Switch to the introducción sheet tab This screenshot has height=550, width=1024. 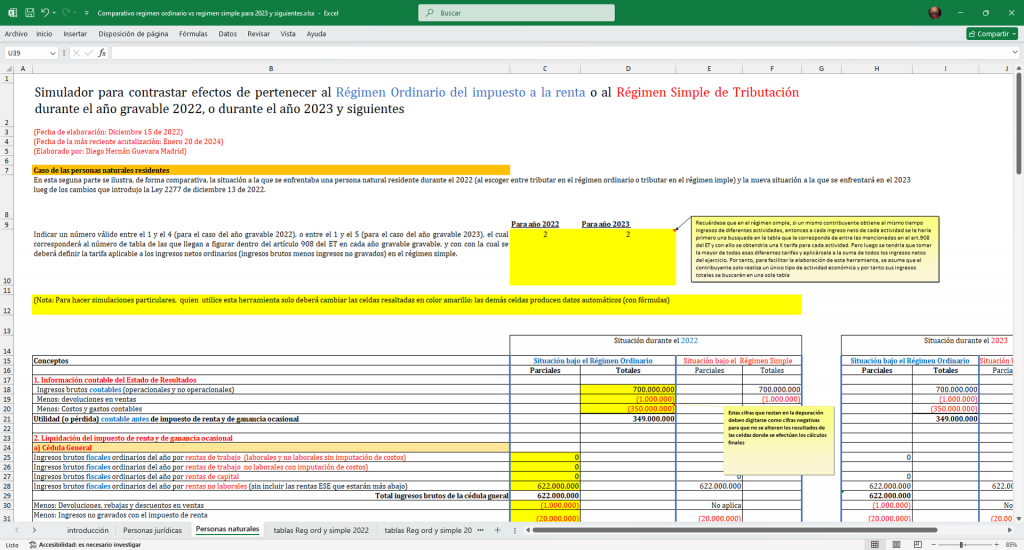click(88, 530)
